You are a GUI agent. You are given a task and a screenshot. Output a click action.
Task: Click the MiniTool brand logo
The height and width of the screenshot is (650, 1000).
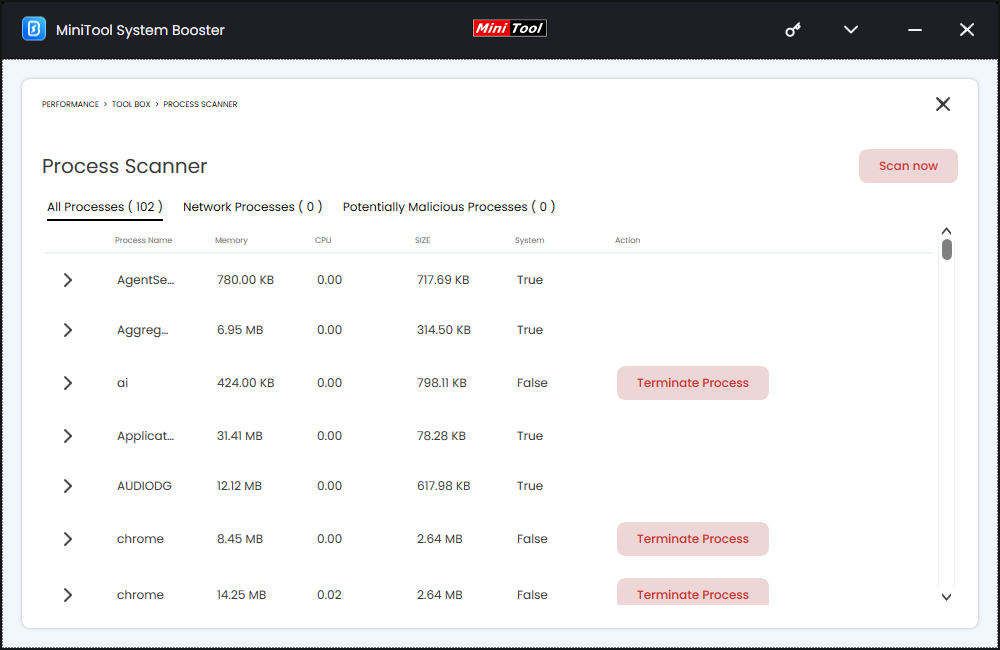(x=510, y=28)
